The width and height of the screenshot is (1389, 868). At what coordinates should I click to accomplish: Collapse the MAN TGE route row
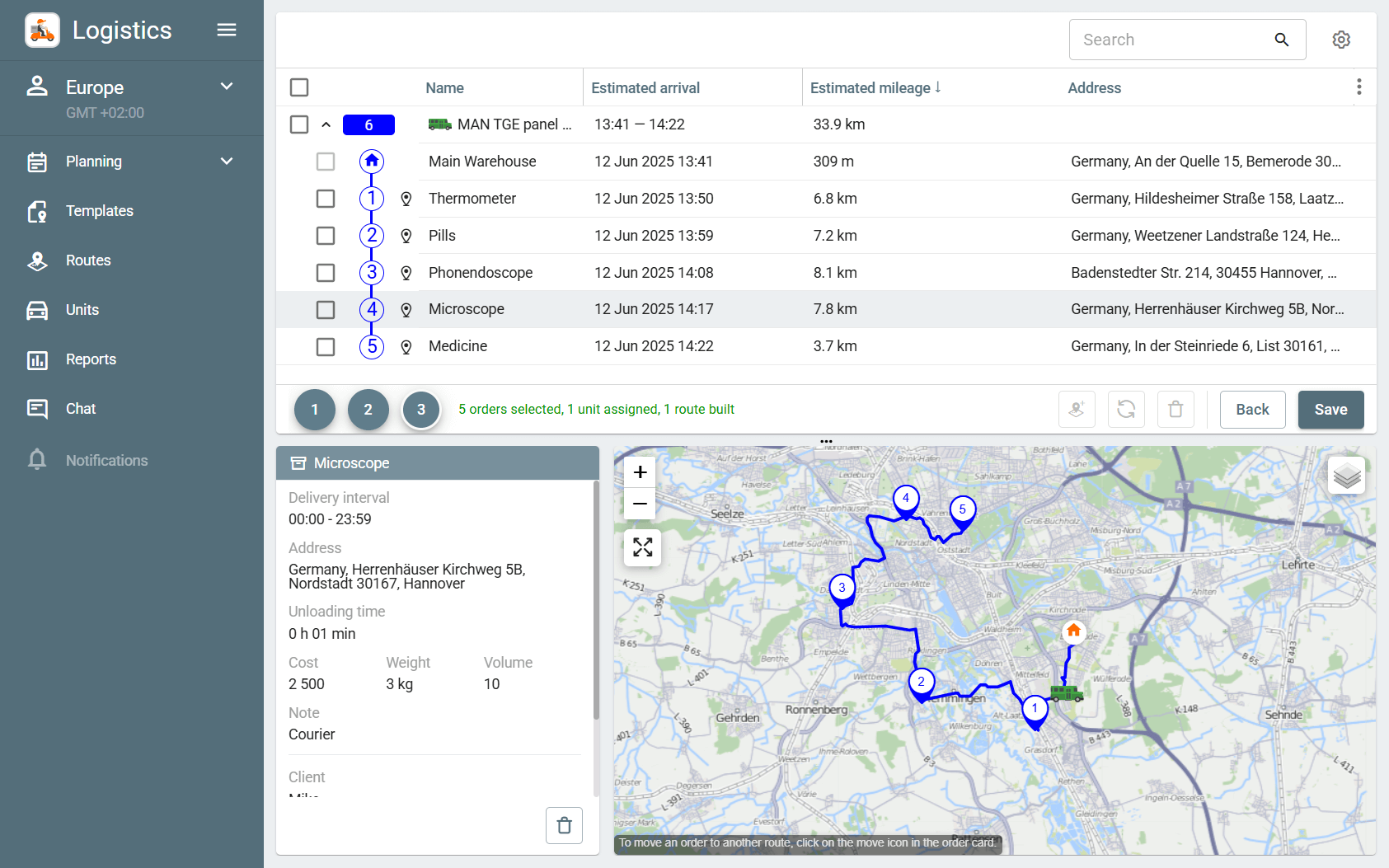pos(326,124)
